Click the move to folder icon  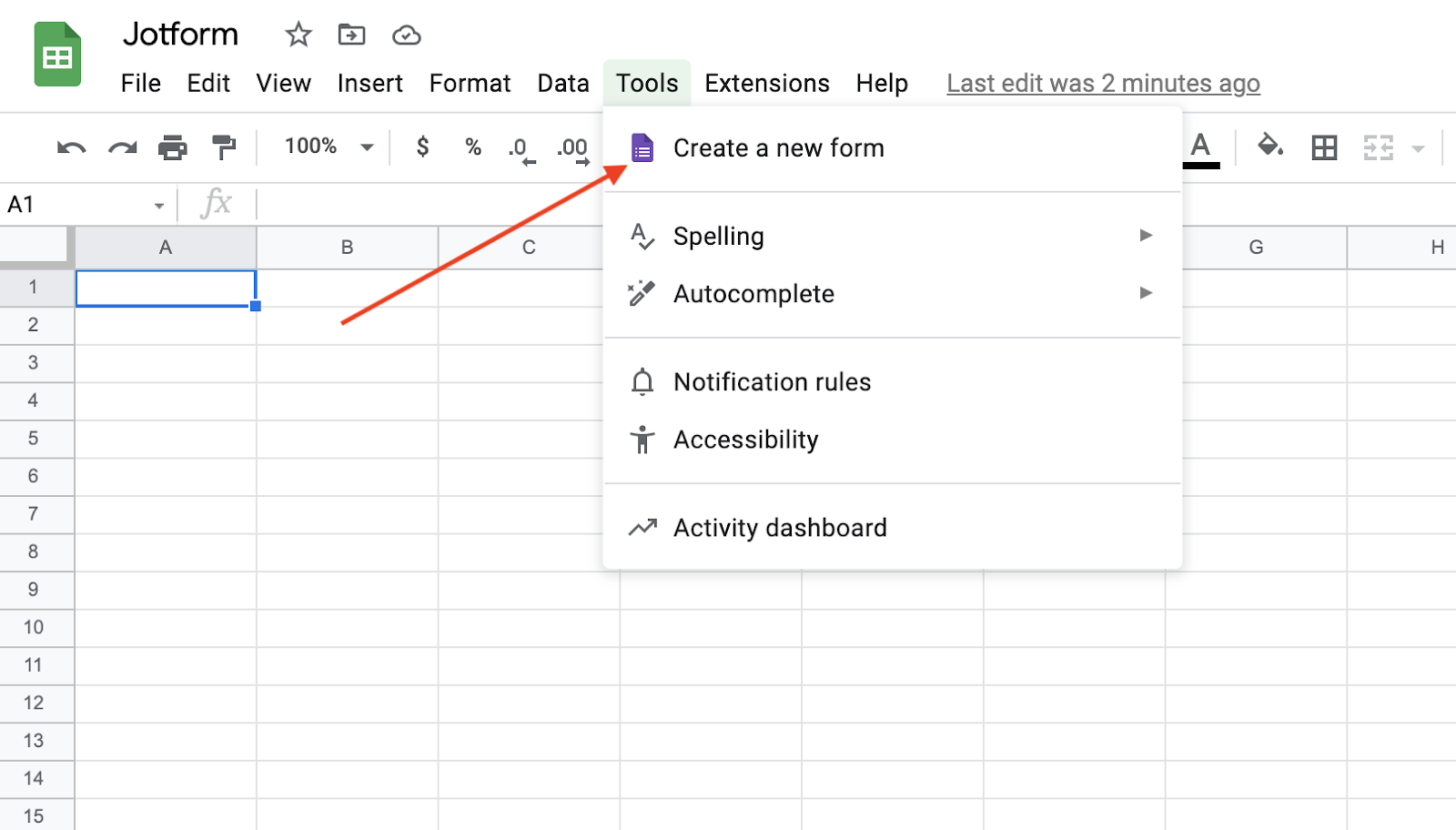351,35
